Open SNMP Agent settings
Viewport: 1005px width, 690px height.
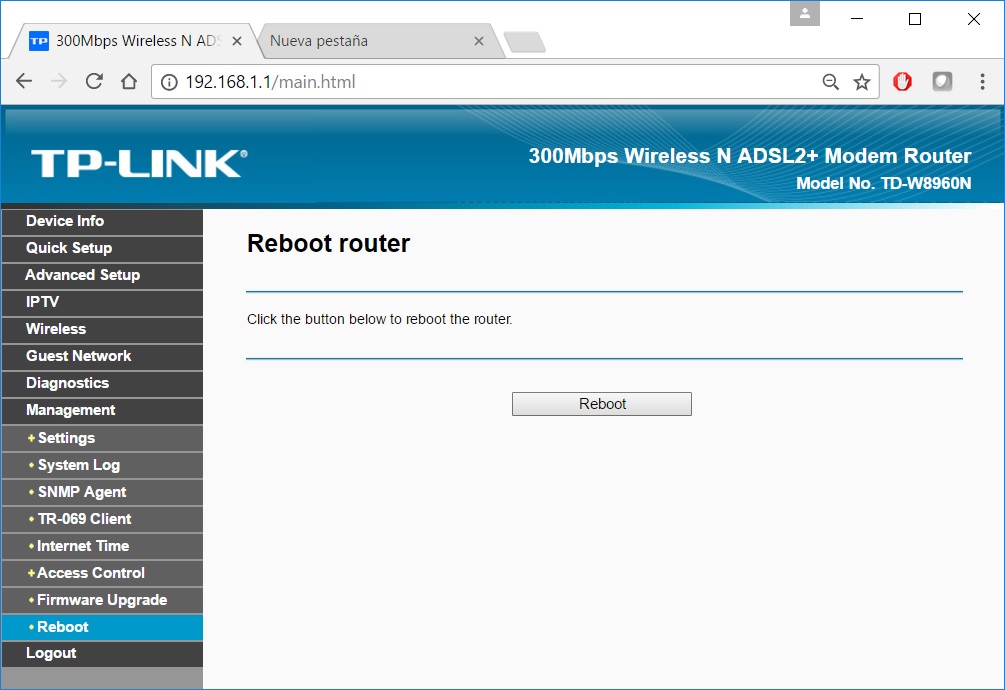pos(103,492)
